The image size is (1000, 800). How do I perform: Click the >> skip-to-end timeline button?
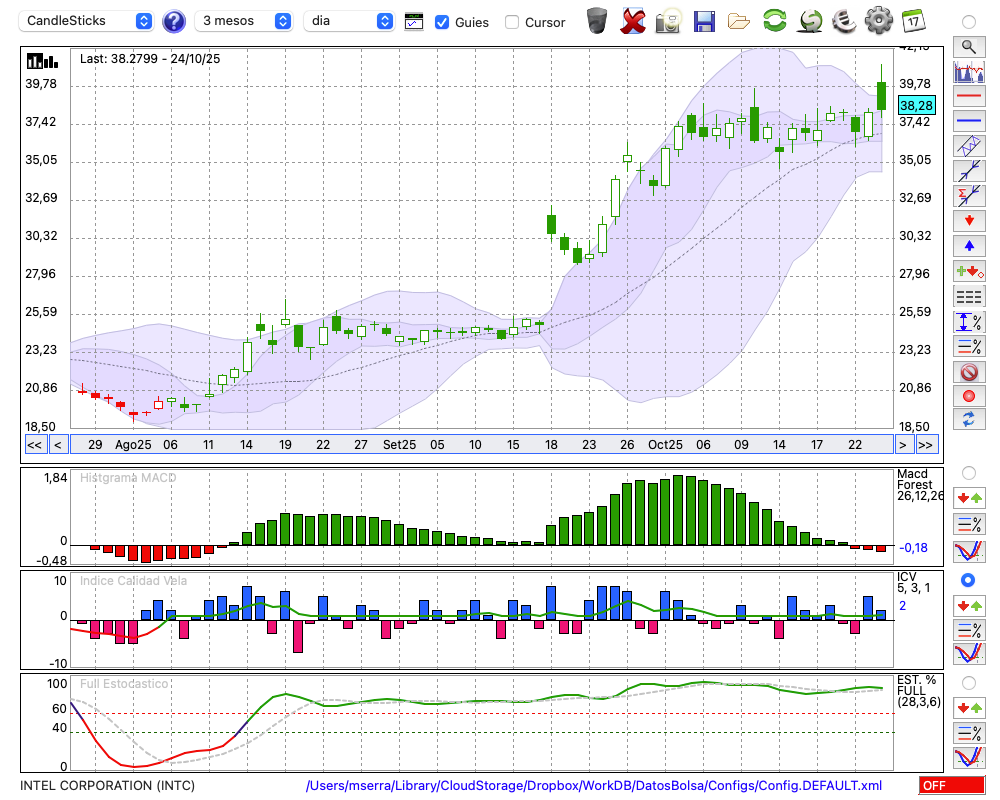926,445
